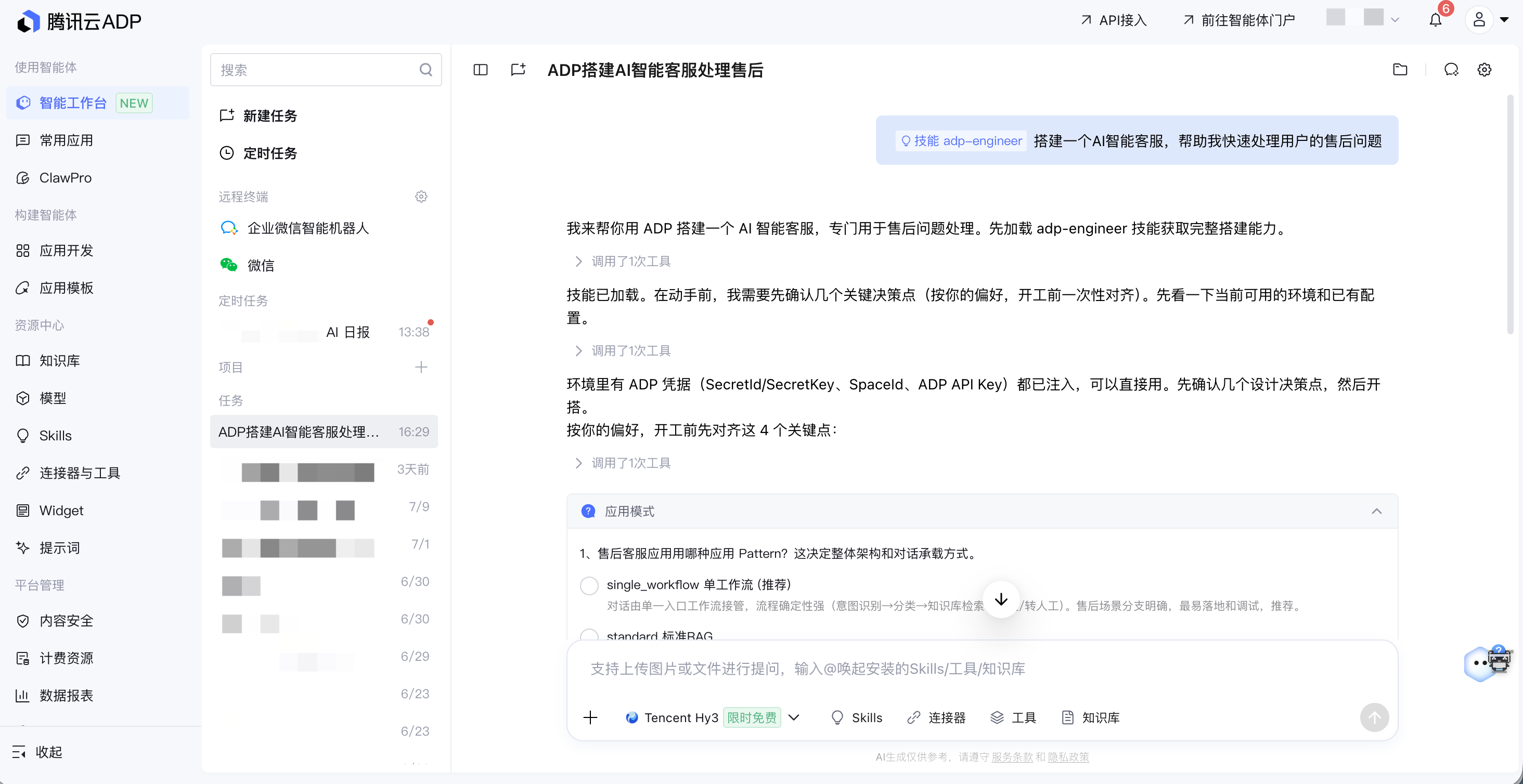Click API接入 link
Screen dimensions: 1523x784
[1114, 20]
